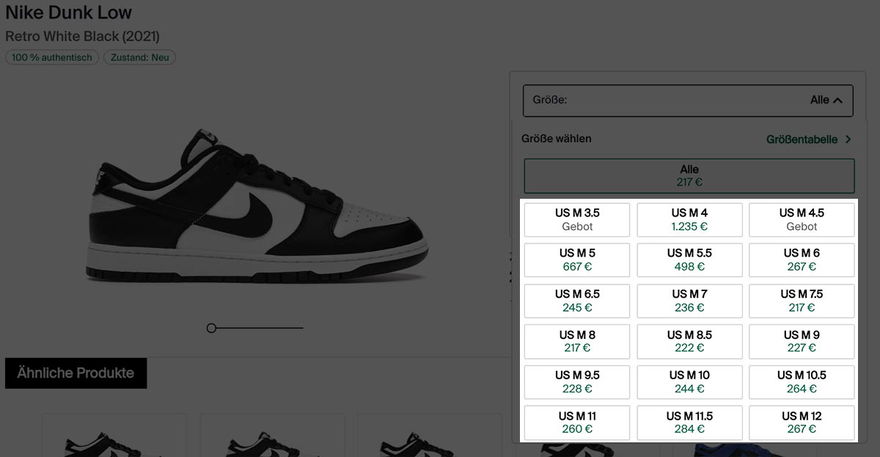The height and width of the screenshot is (457, 880).
Task: Choose size US M 5 at 667 €
Action: pos(577,260)
